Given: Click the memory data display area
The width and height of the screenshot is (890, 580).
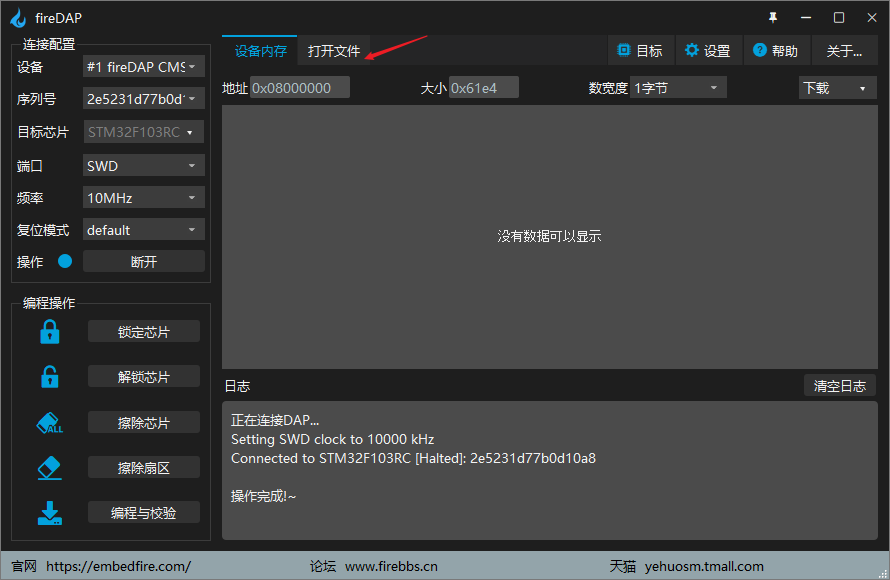Looking at the screenshot, I should point(549,237).
